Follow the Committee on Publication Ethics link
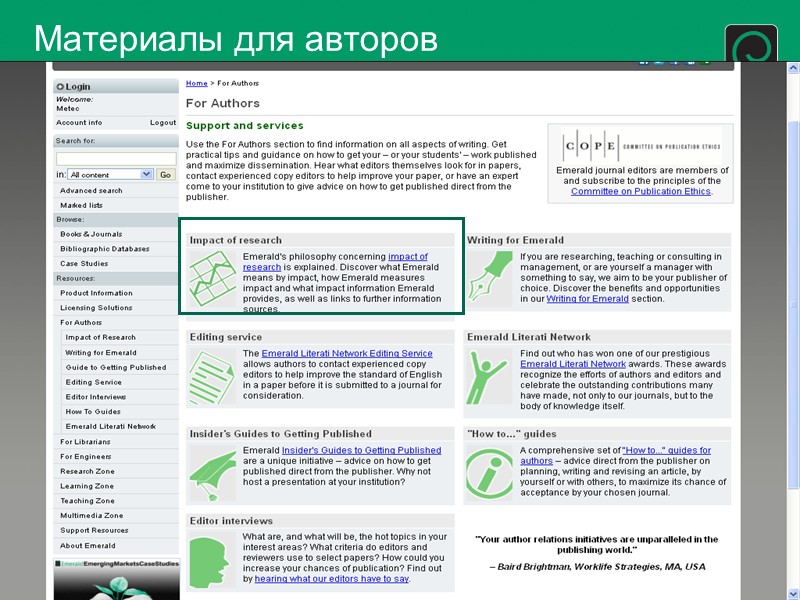The width and height of the screenshot is (800, 600). click(642, 191)
